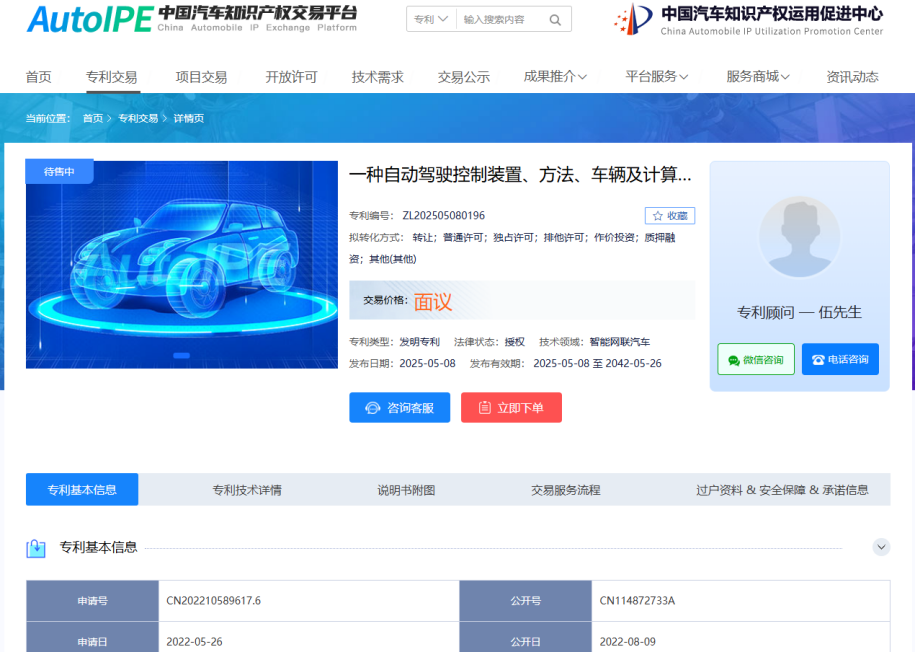The height and width of the screenshot is (652, 915).
Task: Click the patent advisor avatar picture
Action: click(799, 237)
